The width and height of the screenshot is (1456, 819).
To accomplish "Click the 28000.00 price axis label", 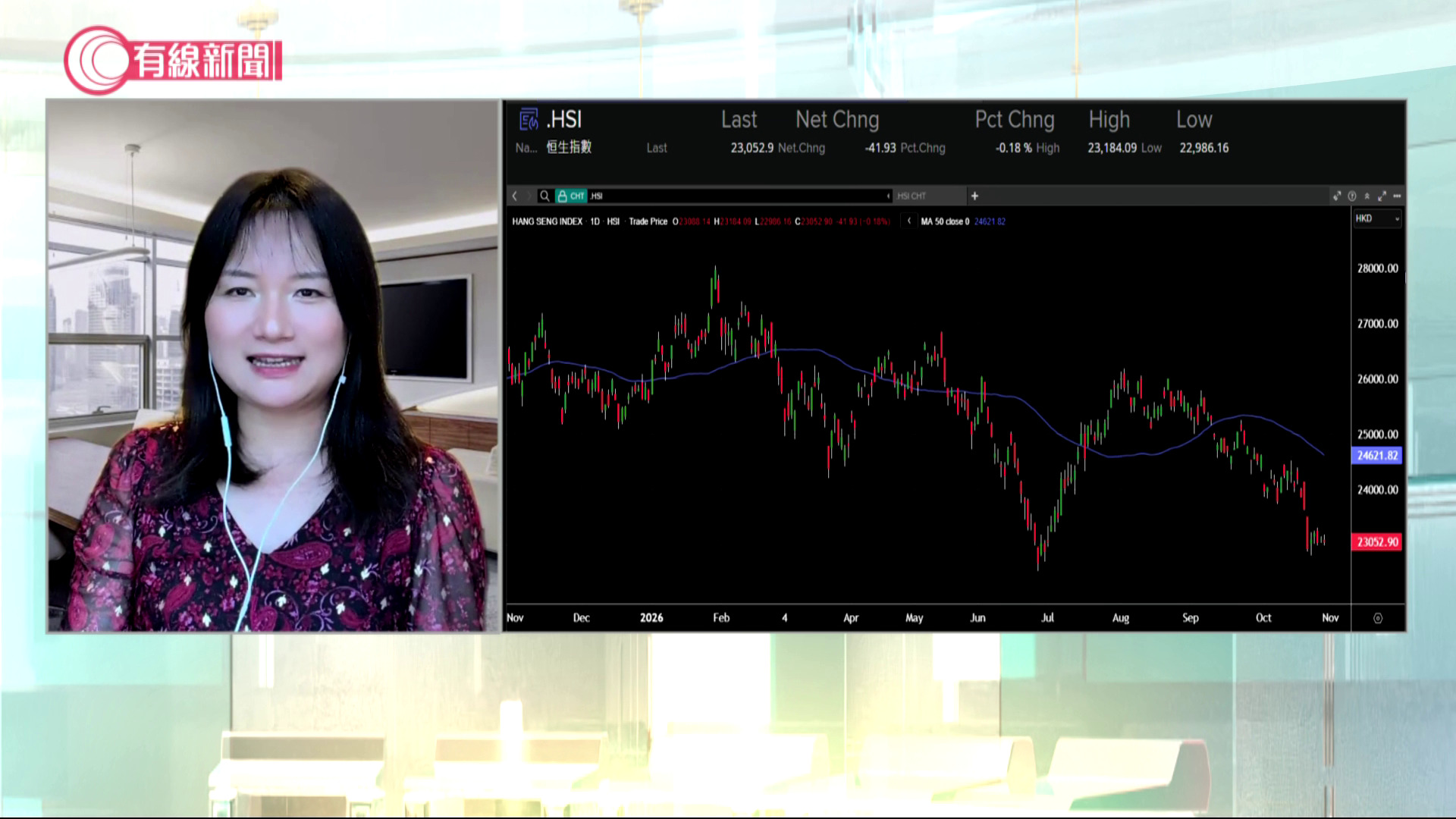I will (x=1378, y=268).
